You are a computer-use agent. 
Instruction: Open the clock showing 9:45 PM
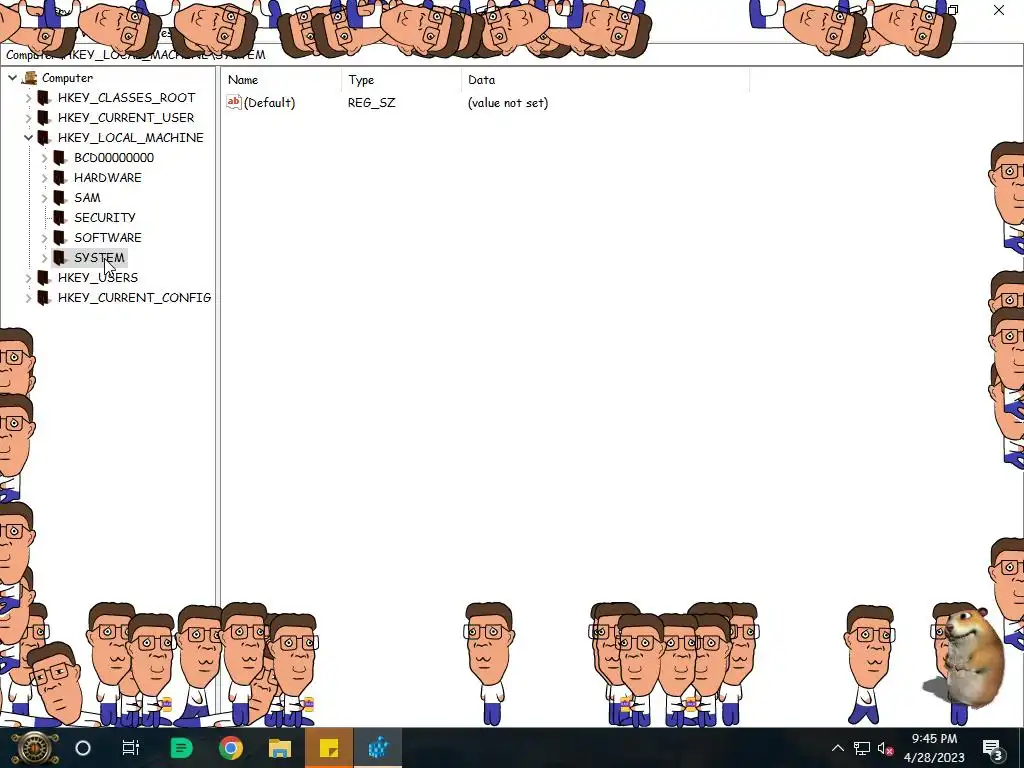934,748
